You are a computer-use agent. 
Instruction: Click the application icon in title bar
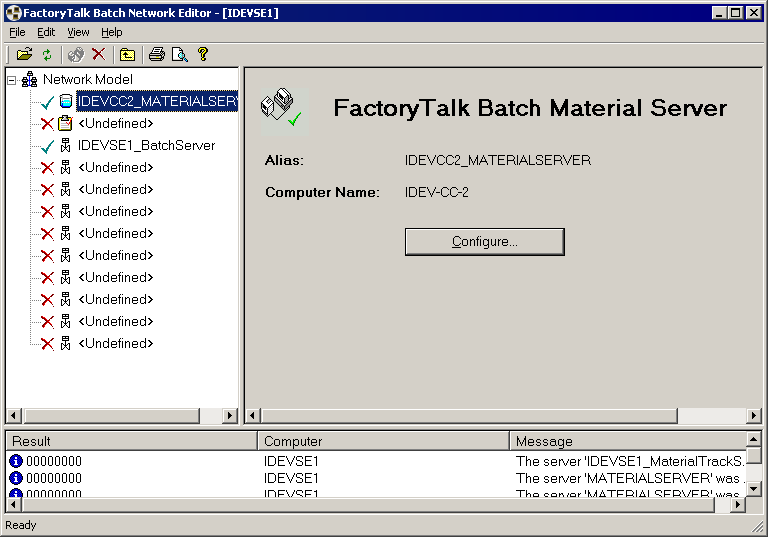(x=14, y=13)
